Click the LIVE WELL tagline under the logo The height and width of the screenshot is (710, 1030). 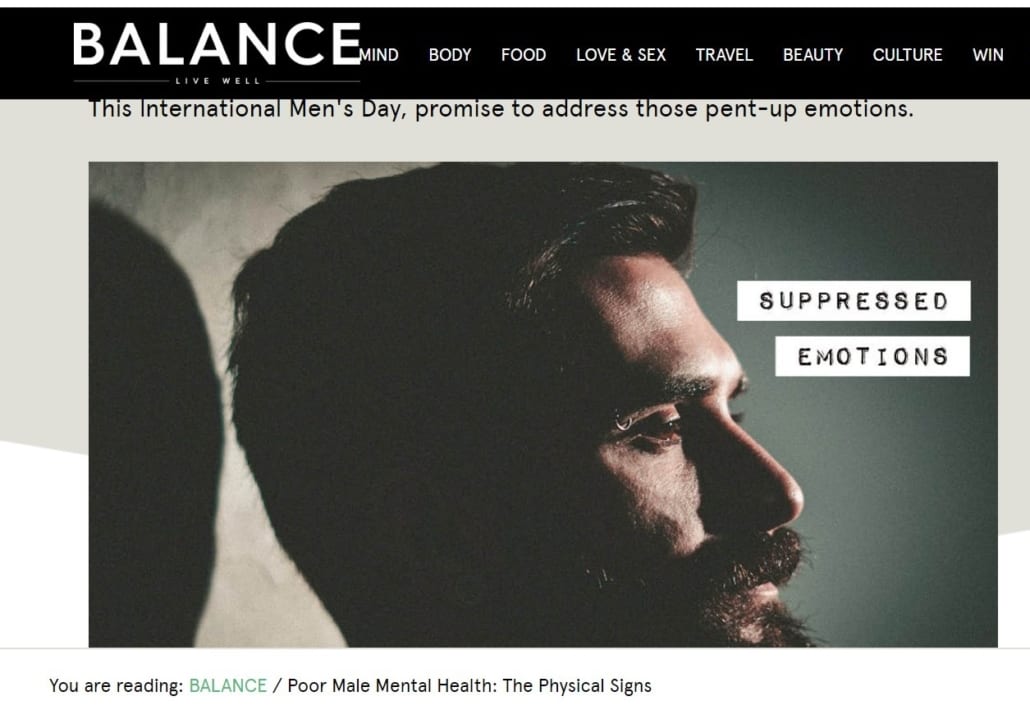click(x=217, y=81)
